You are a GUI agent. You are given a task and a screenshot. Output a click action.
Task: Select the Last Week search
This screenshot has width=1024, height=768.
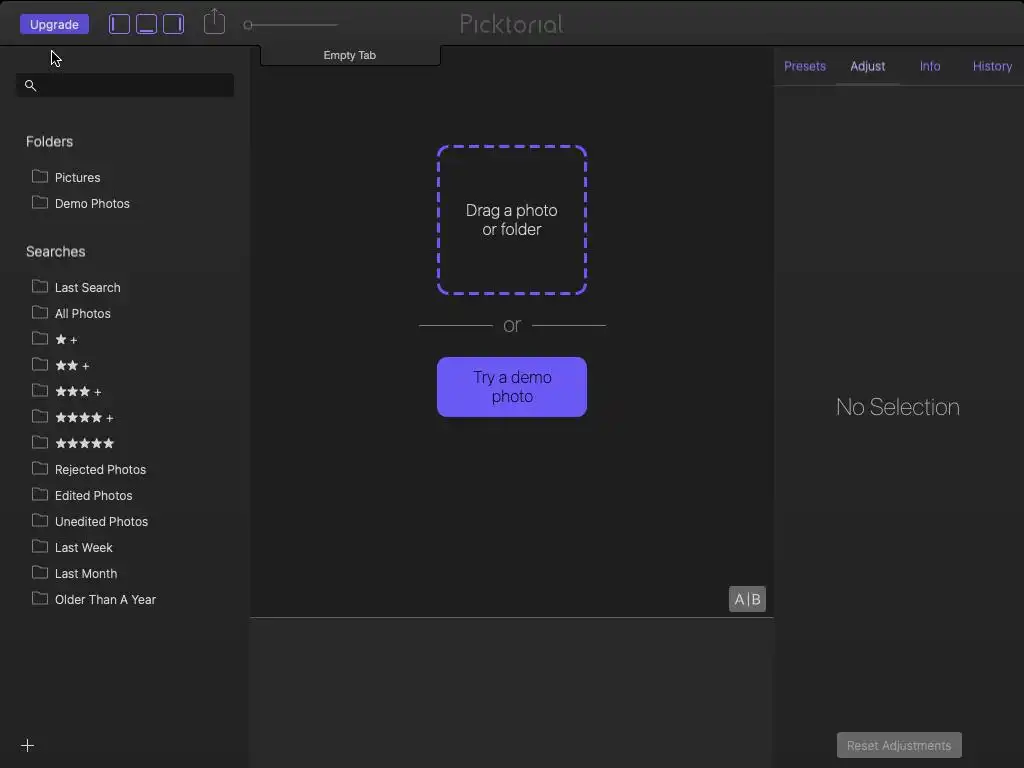[84, 548]
